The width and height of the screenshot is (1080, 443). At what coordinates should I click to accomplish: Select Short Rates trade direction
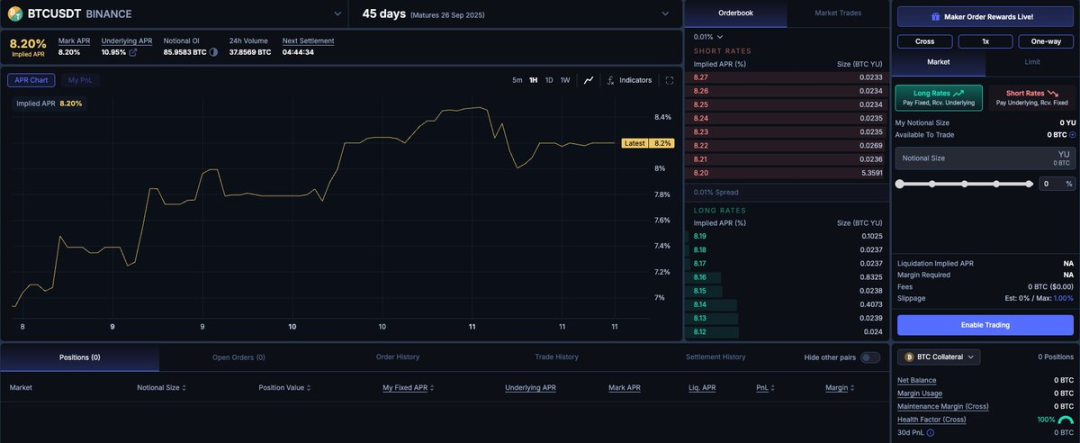click(x=1031, y=97)
